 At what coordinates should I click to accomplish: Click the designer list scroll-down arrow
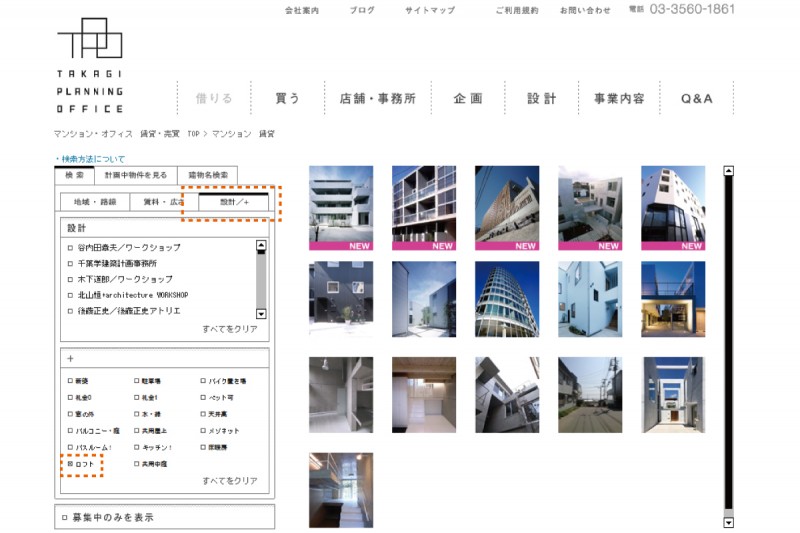click(x=261, y=314)
